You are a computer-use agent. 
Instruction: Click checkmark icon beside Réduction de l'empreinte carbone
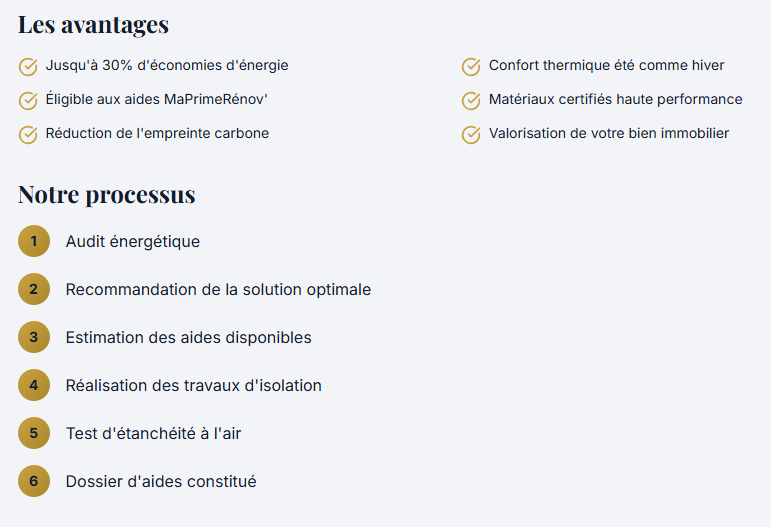tap(28, 135)
